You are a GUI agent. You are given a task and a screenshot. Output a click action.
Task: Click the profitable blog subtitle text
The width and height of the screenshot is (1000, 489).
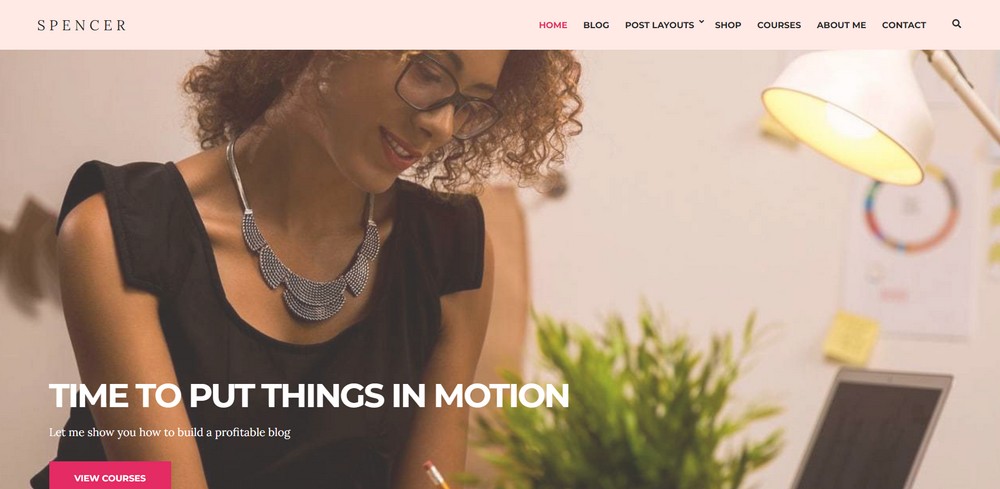(x=170, y=432)
